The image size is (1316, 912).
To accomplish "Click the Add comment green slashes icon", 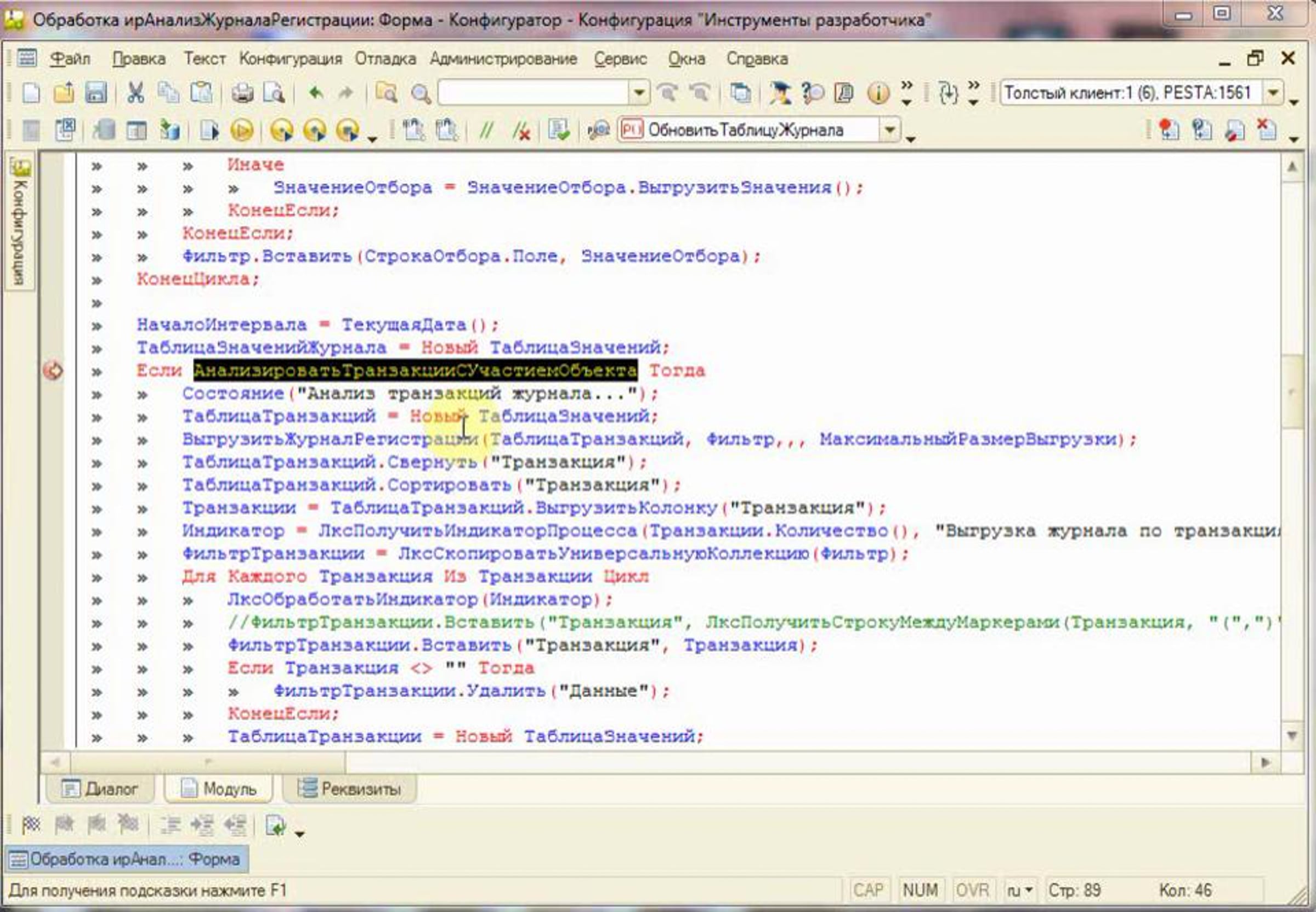I will pyautogui.click(x=486, y=131).
